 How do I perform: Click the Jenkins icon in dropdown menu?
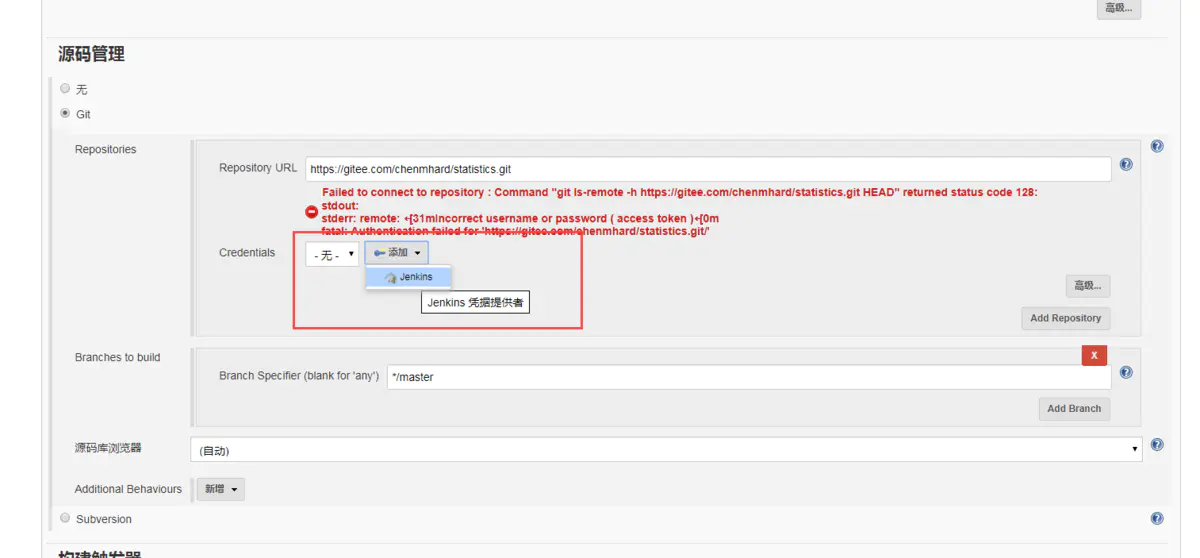pyautogui.click(x=391, y=277)
